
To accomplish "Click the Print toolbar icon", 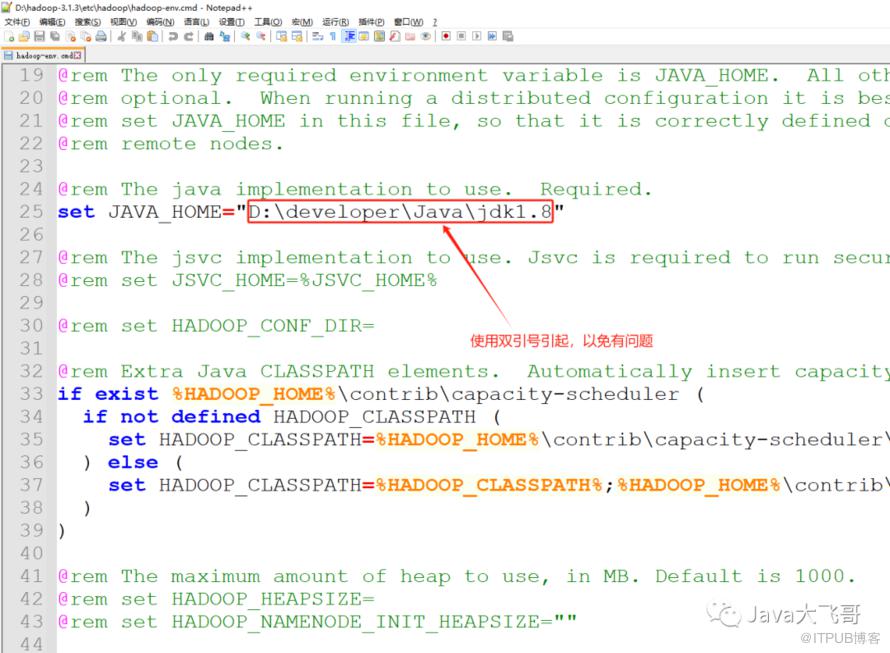I will point(101,37).
